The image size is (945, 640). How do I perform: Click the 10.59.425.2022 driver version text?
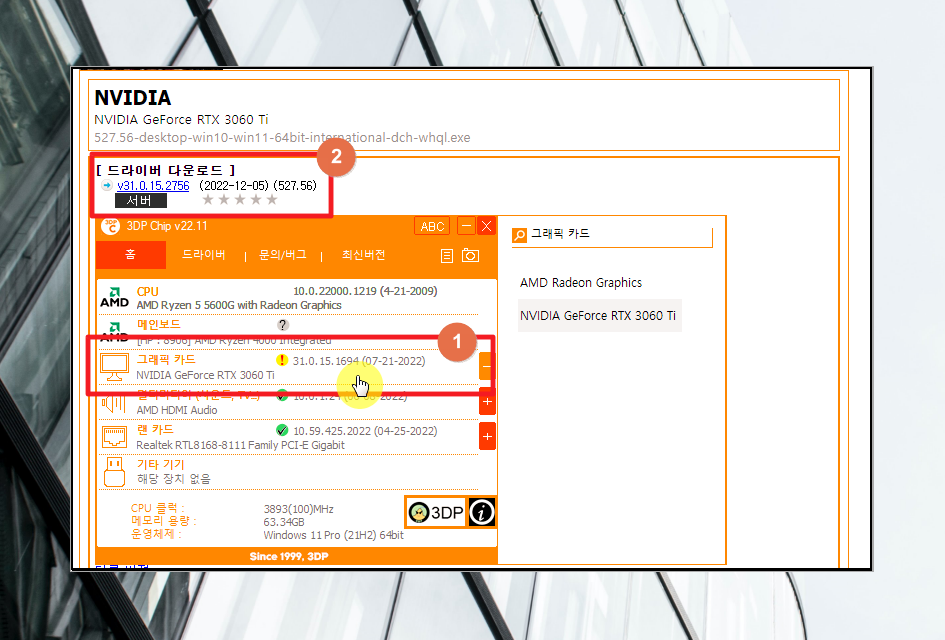point(365,431)
